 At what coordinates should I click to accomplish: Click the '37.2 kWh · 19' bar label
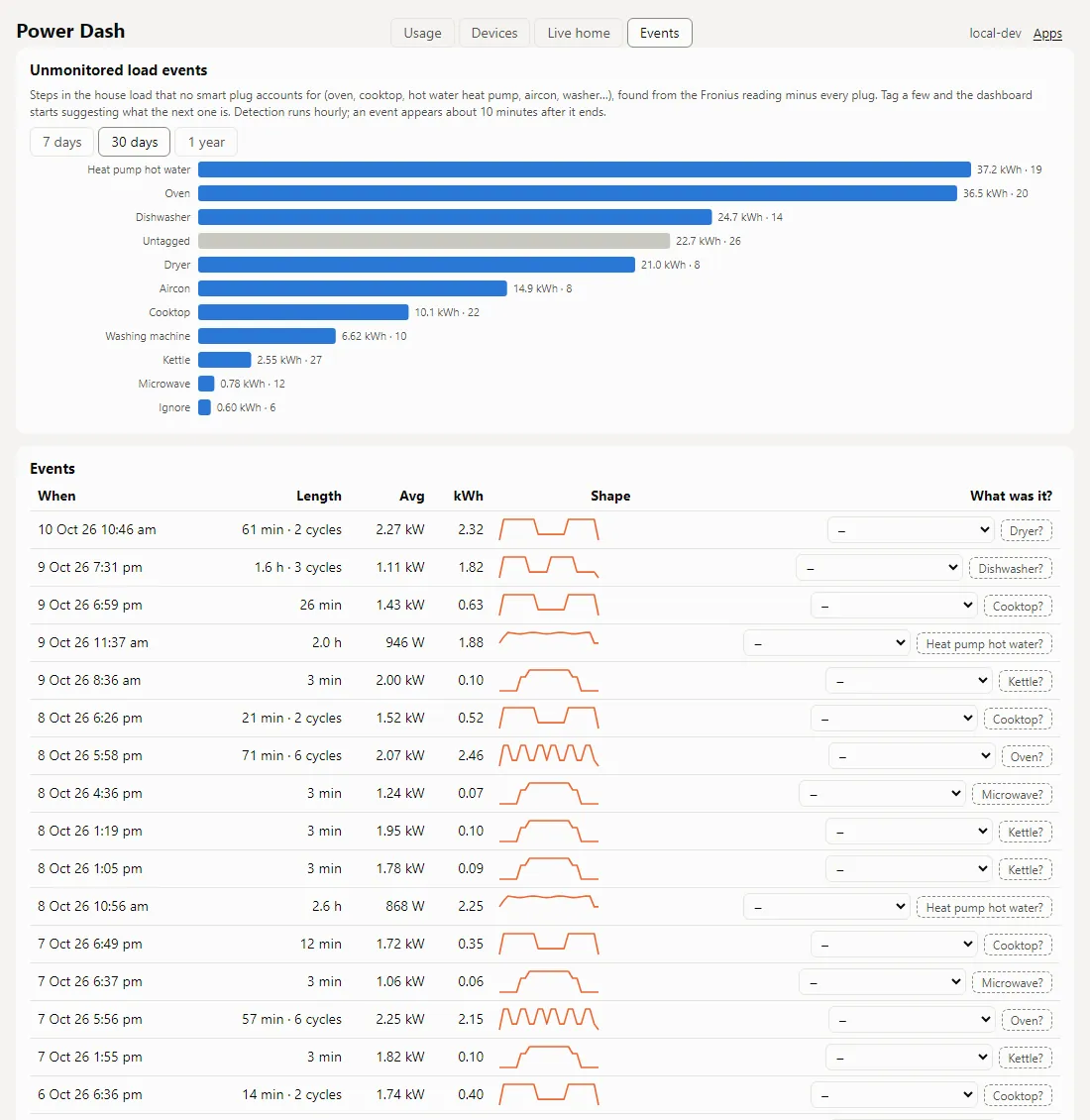coord(1010,170)
